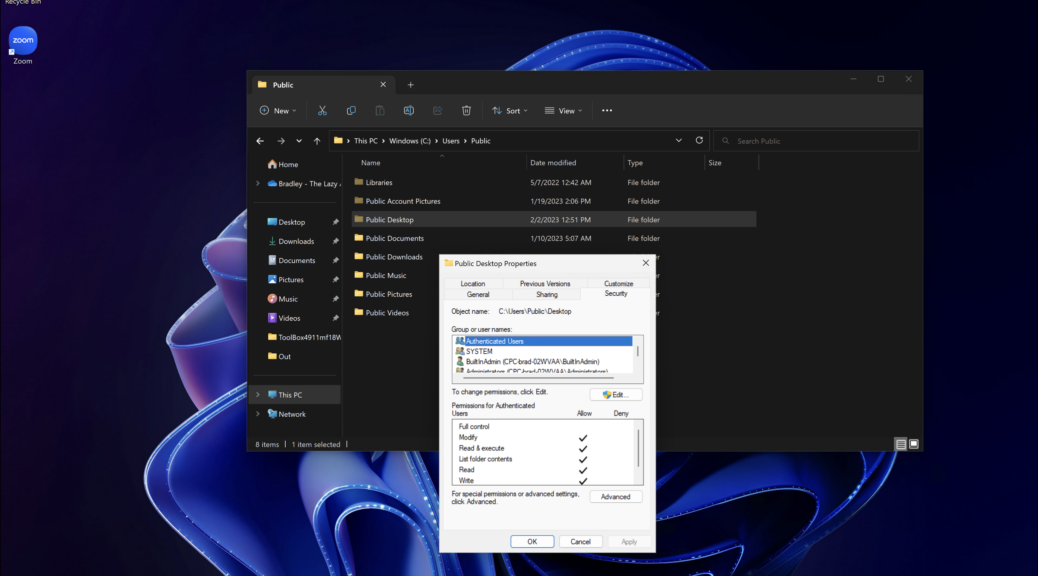
Task: Expand the Network tree node
Action: click(258, 414)
